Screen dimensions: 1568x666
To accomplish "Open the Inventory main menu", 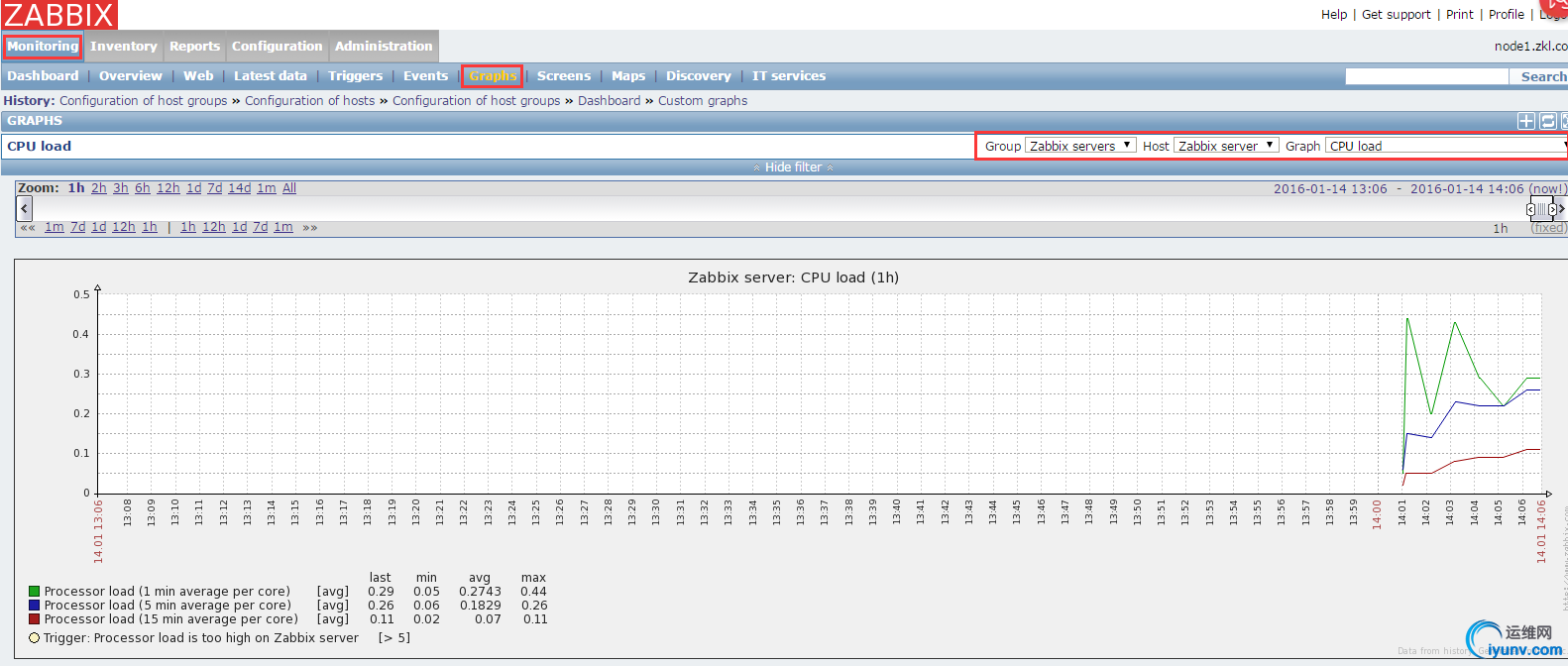I will point(123,47).
